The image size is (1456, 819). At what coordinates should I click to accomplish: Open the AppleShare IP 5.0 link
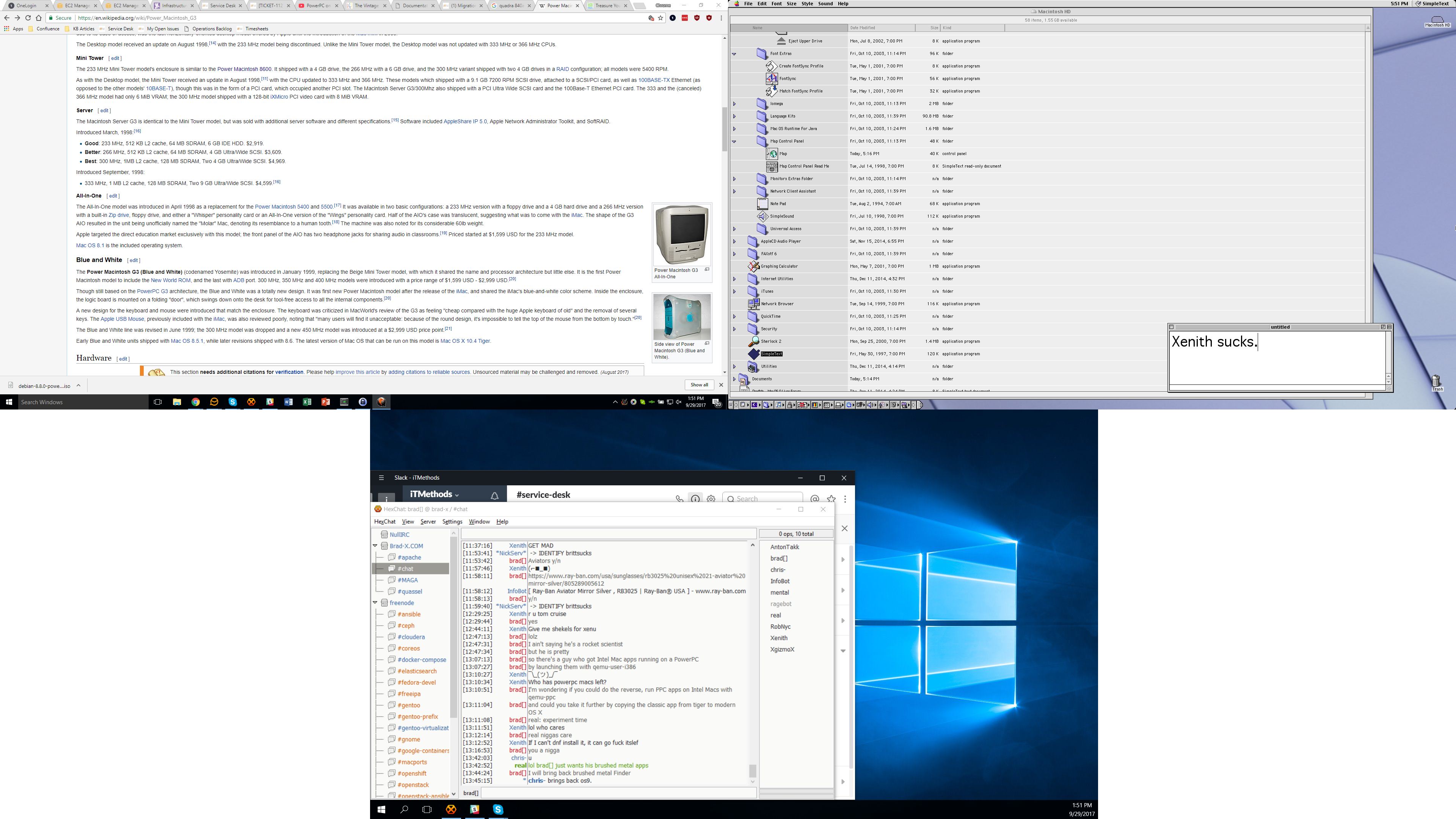[465, 121]
